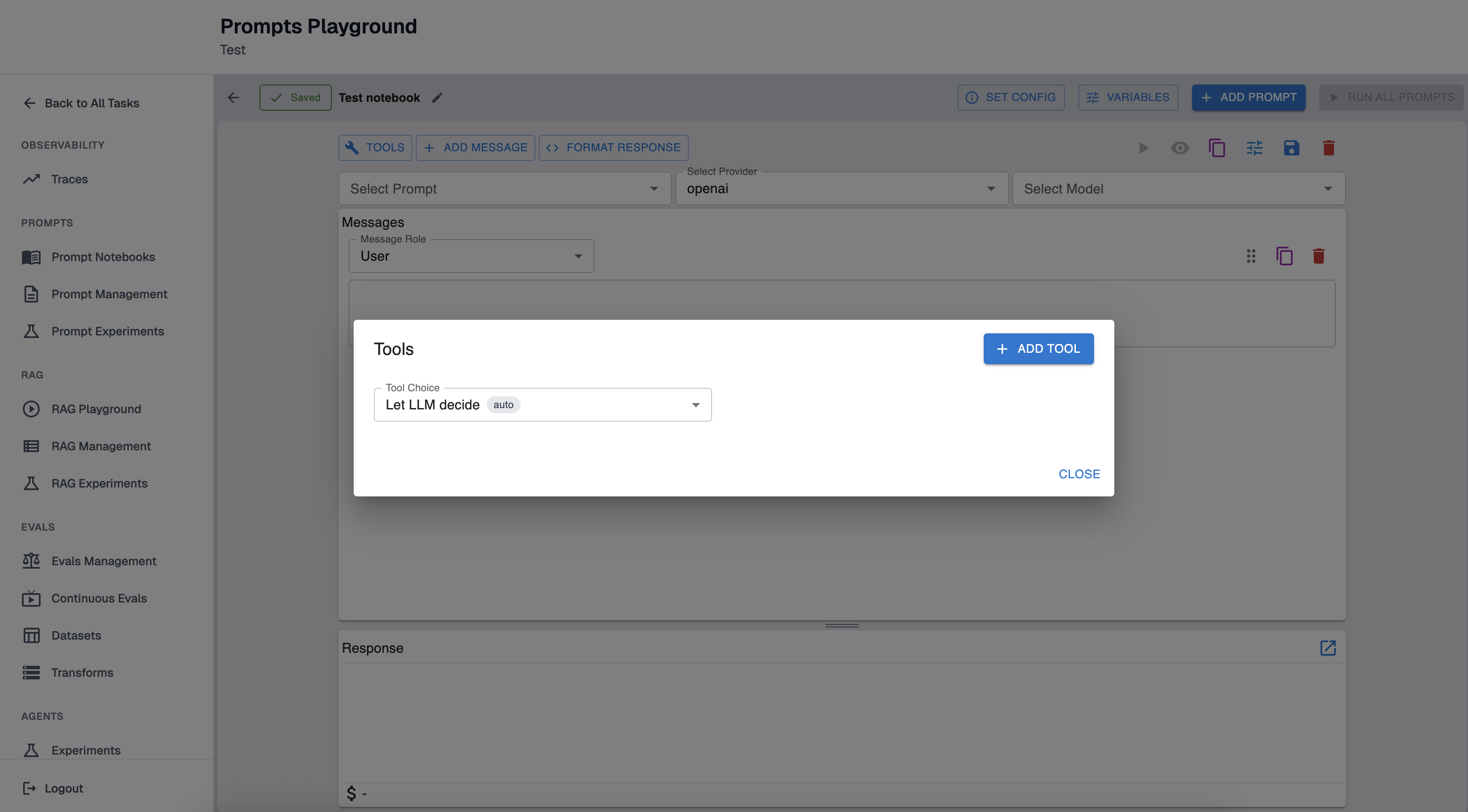The width and height of the screenshot is (1468, 812).
Task: Click the Add Tool button
Action: pyautogui.click(x=1038, y=349)
